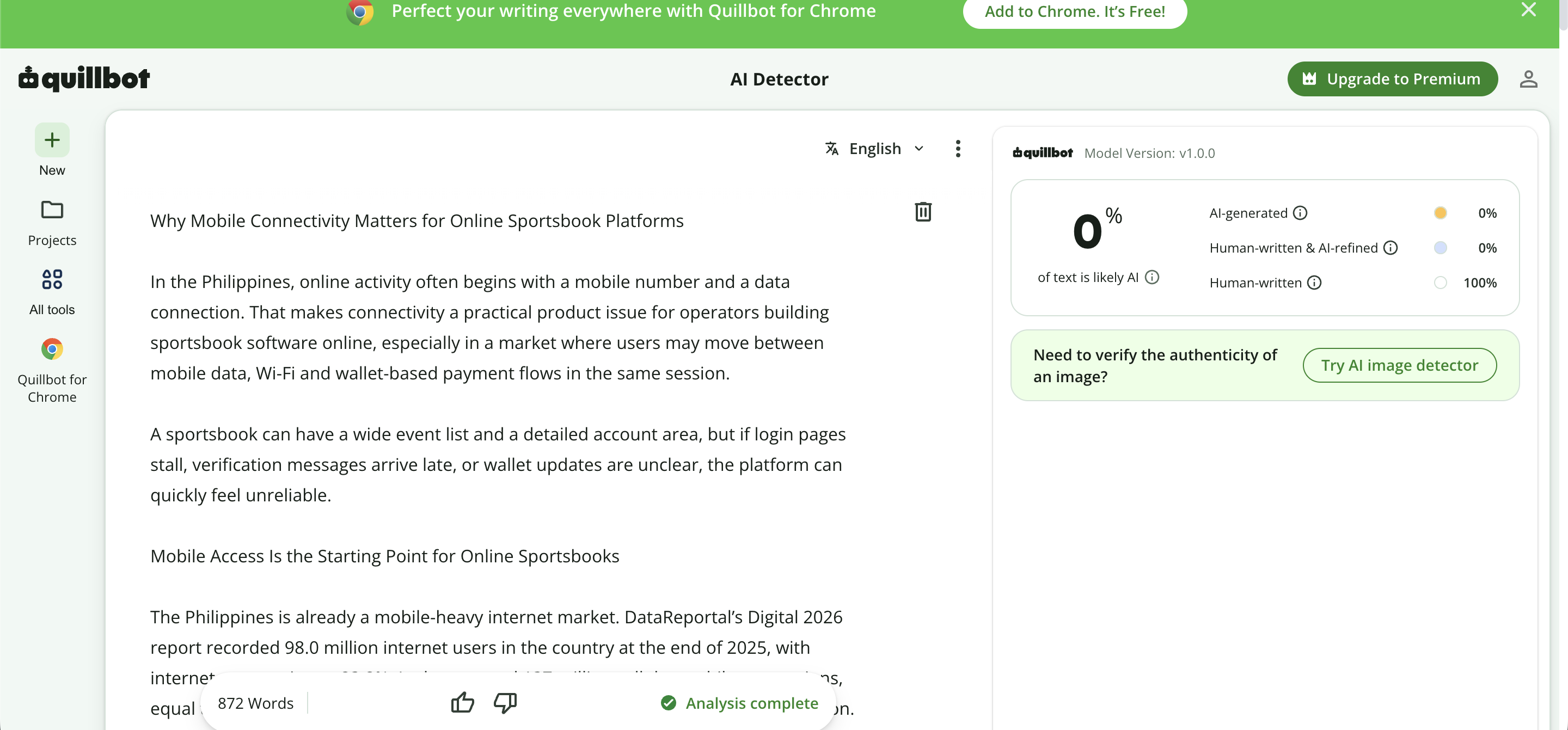
Task: Click info icon beside Human-written & AI-refined
Action: click(x=1391, y=248)
